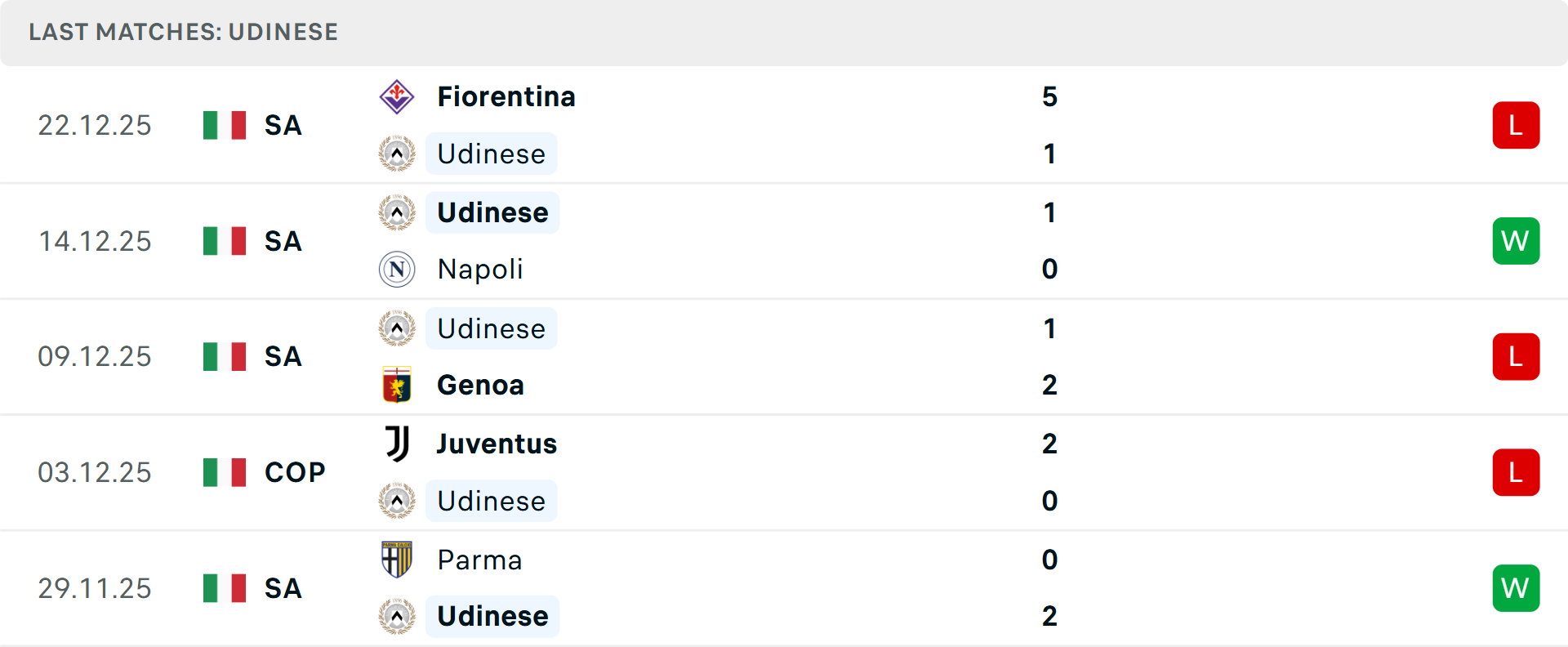Click highlighted Udinese name in Napoli match

[492, 212]
